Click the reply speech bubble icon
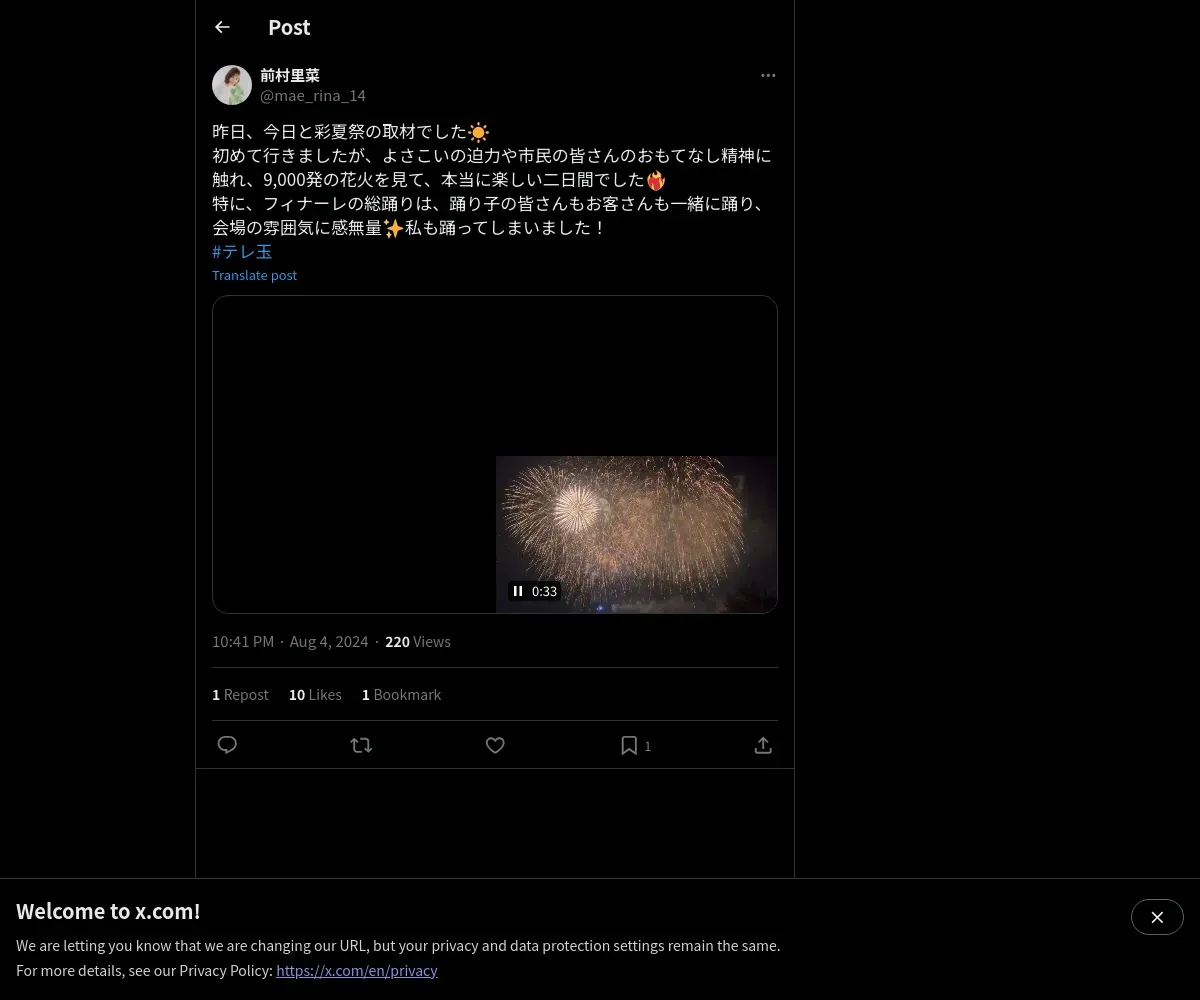1200x1000 pixels. [227, 745]
